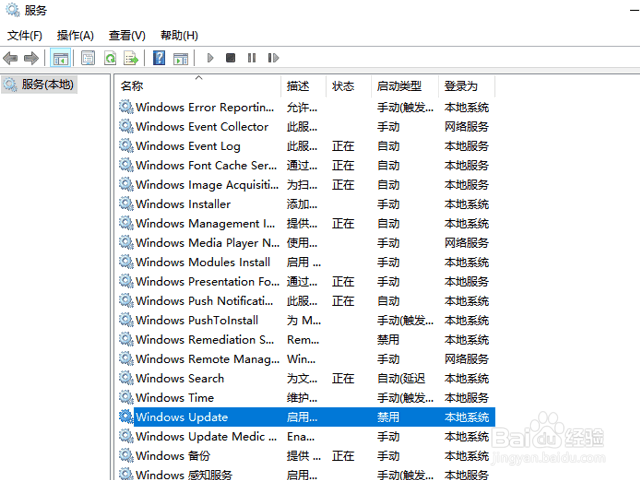The width and height of the screenshot is (640, 480).
Task: Open the 查看(V) menu
Action: tap(127, 36)
